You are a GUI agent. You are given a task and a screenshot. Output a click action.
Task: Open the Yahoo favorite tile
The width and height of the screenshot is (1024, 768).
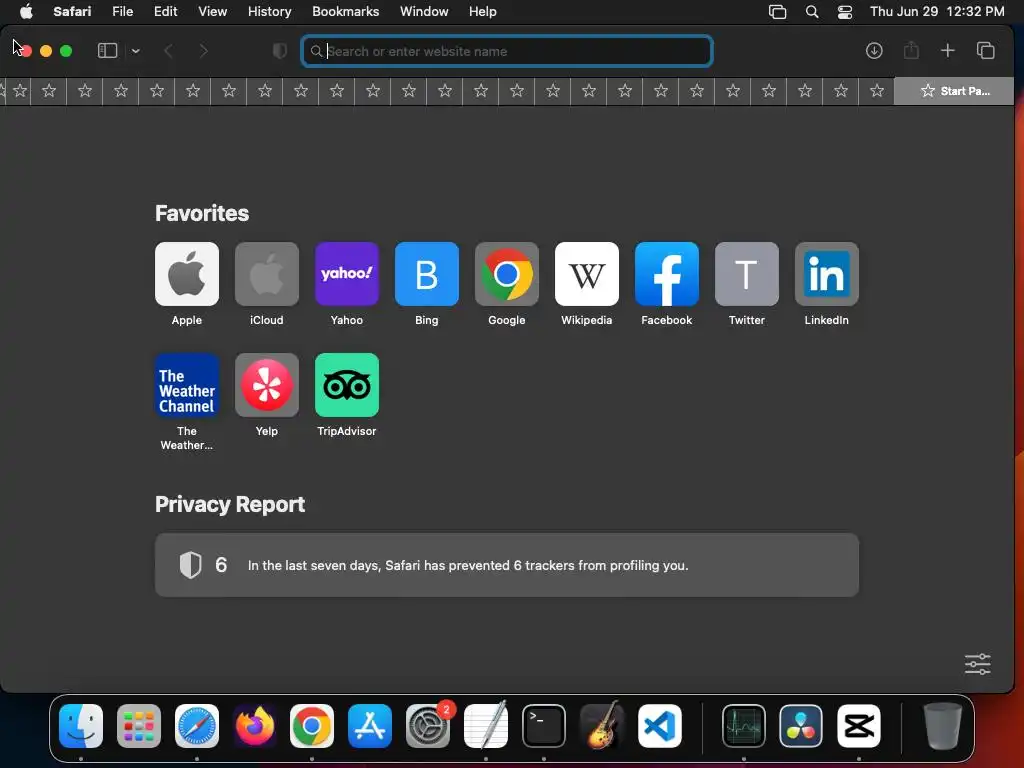347,274
